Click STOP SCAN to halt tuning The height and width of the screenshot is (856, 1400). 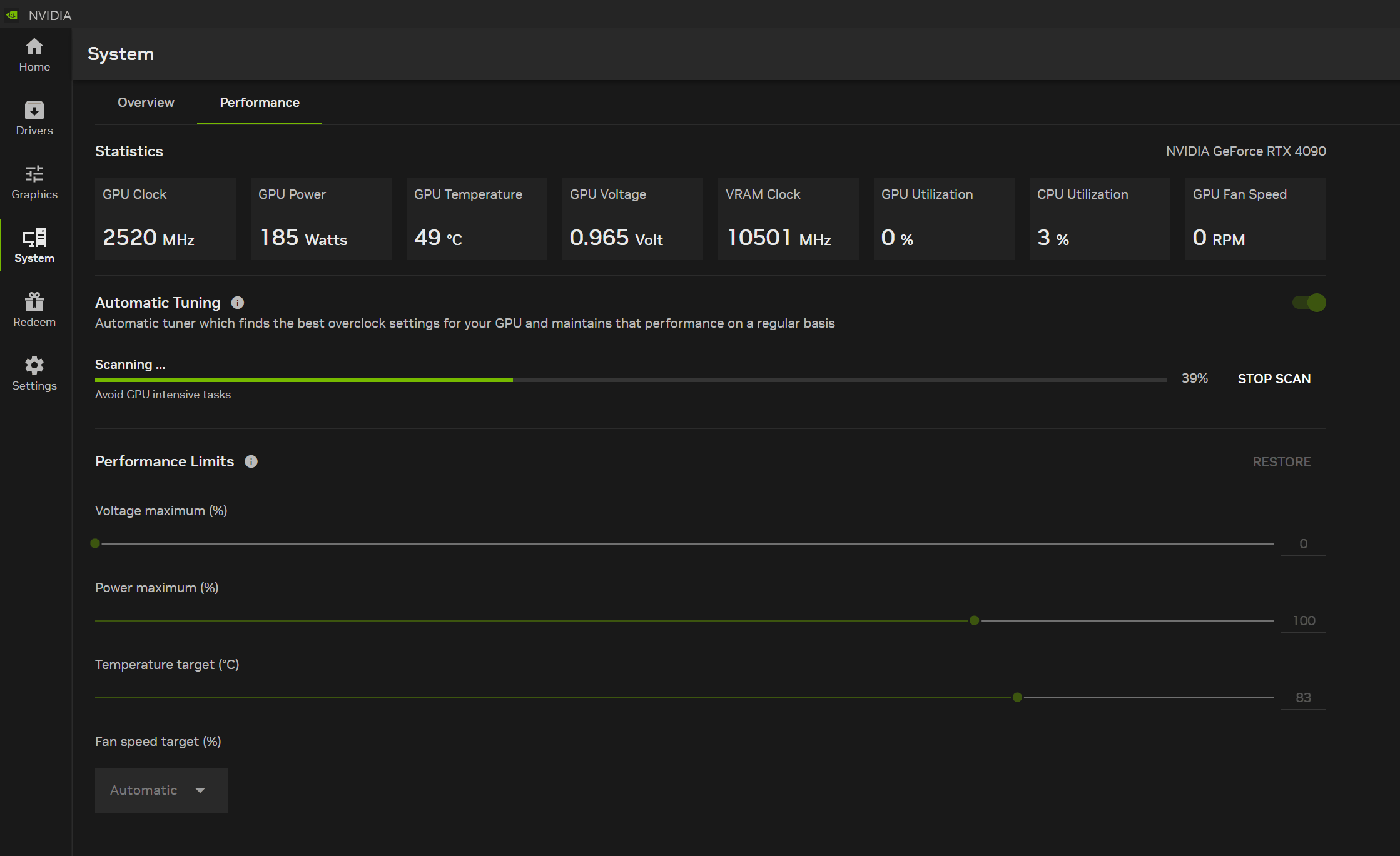1275,378
